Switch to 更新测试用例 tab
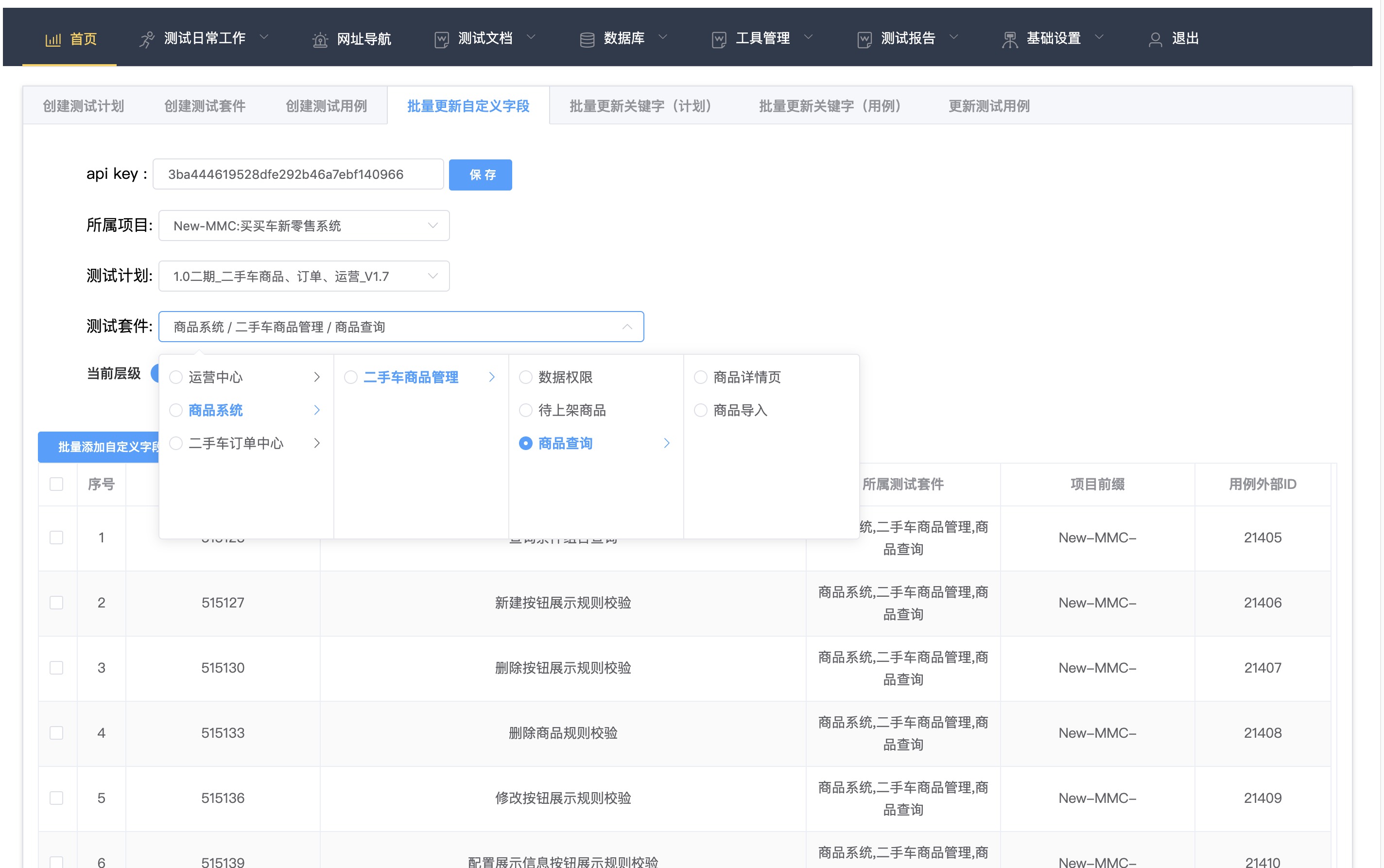Screen dimensions: 1384x868 989,106
